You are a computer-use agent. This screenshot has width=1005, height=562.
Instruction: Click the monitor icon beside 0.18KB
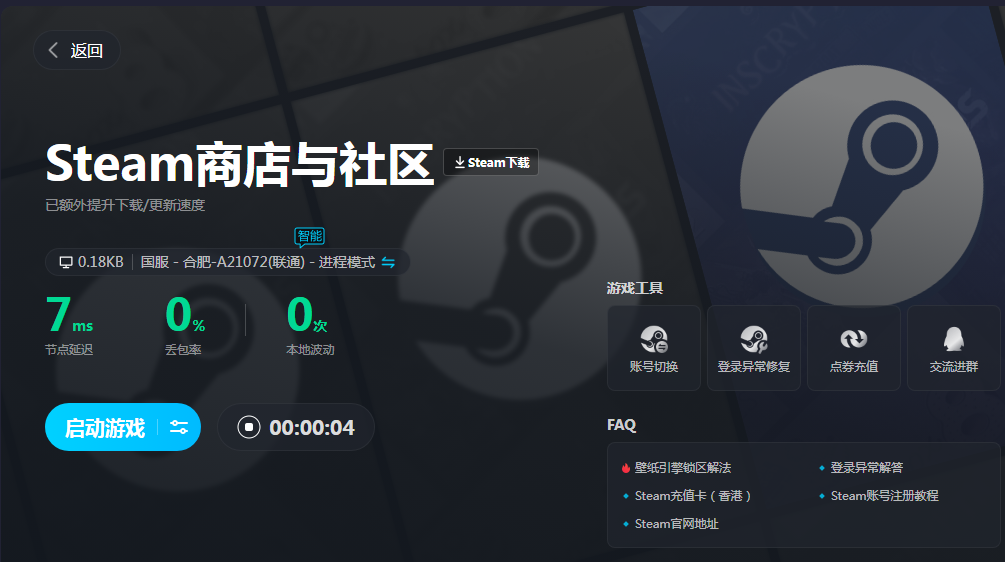[x=66, y=262]
